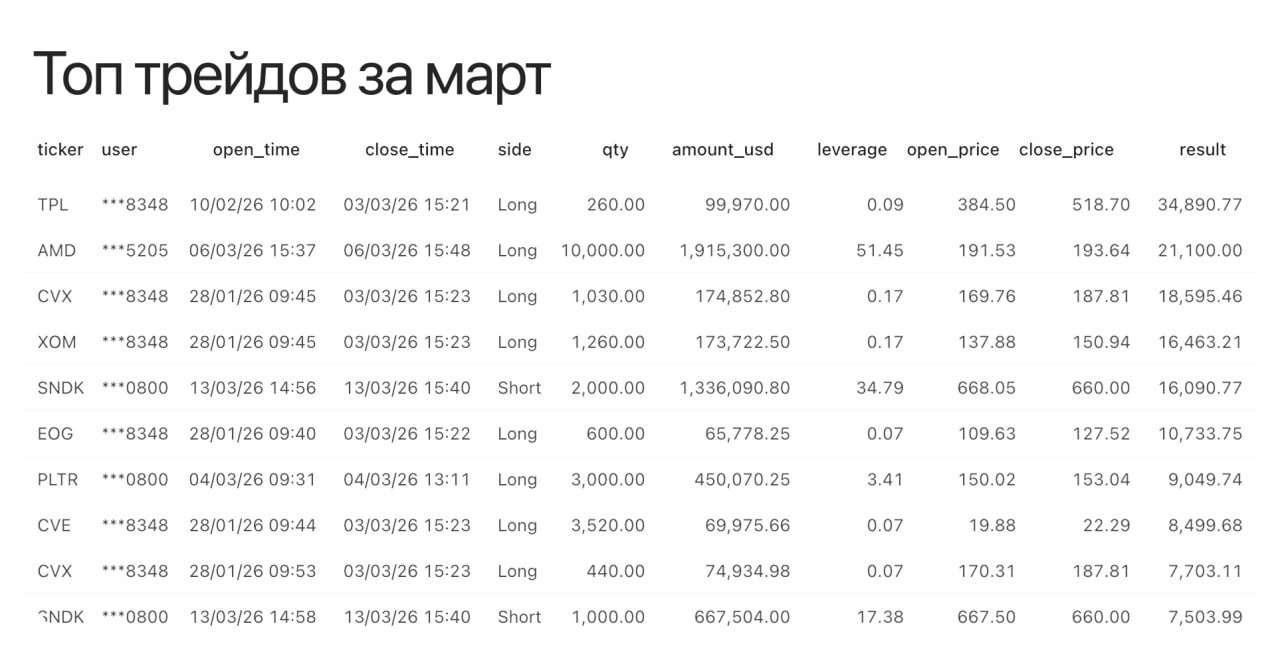The image size is (1280, 664).
Task: Select the 34,890.77 result value
Action: click(1199, 205)
